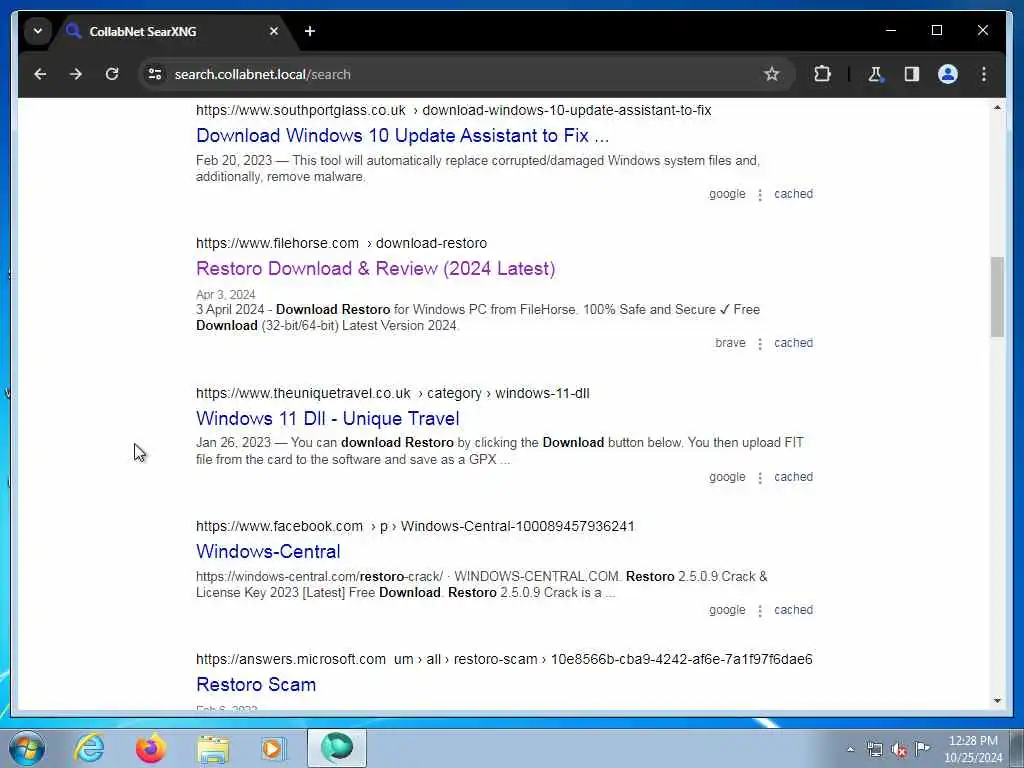Open cached copy of Southport Glass result
This screenshot has height=768, width=1024.
[x=793, y=194]
